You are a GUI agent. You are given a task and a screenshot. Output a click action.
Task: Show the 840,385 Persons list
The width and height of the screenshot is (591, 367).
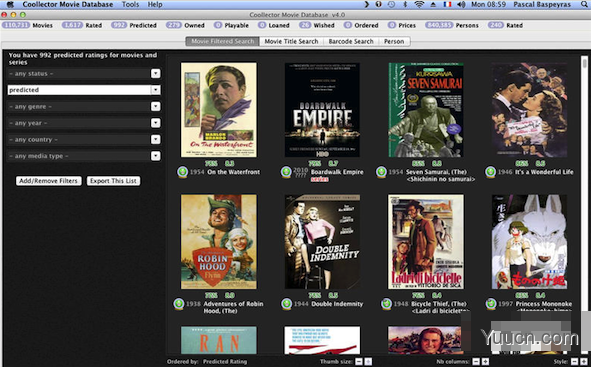click(x=452, y=25)
